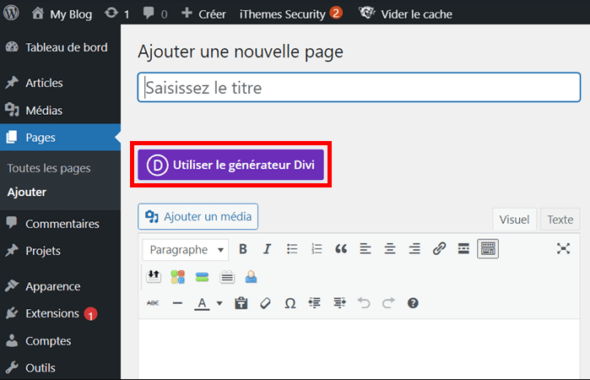Align text left

365,249
